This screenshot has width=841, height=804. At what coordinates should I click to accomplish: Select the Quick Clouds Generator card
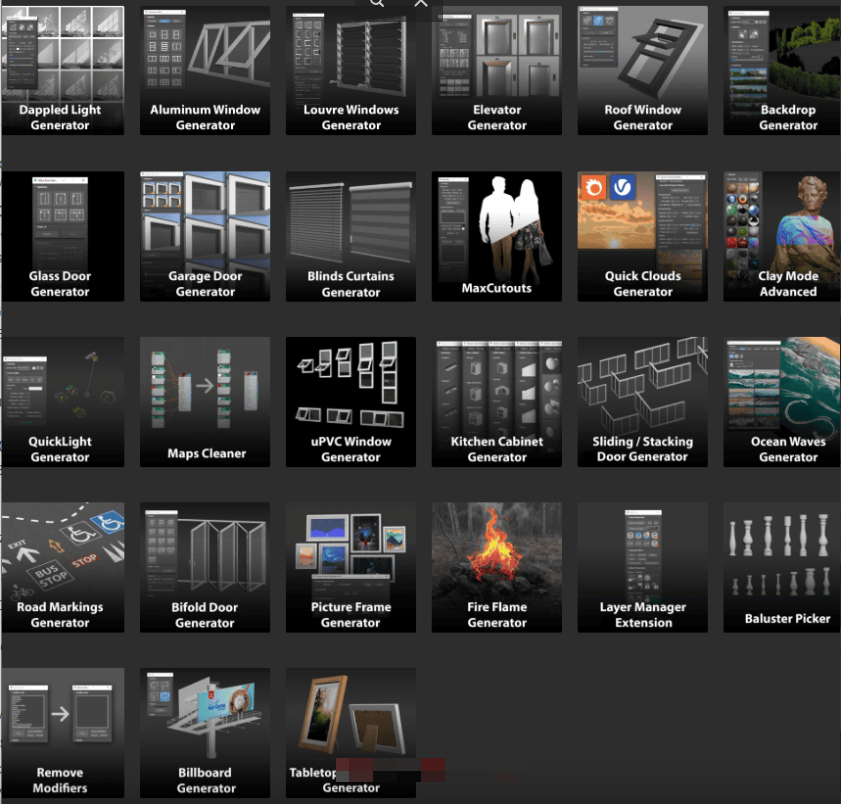pos(643,236)
